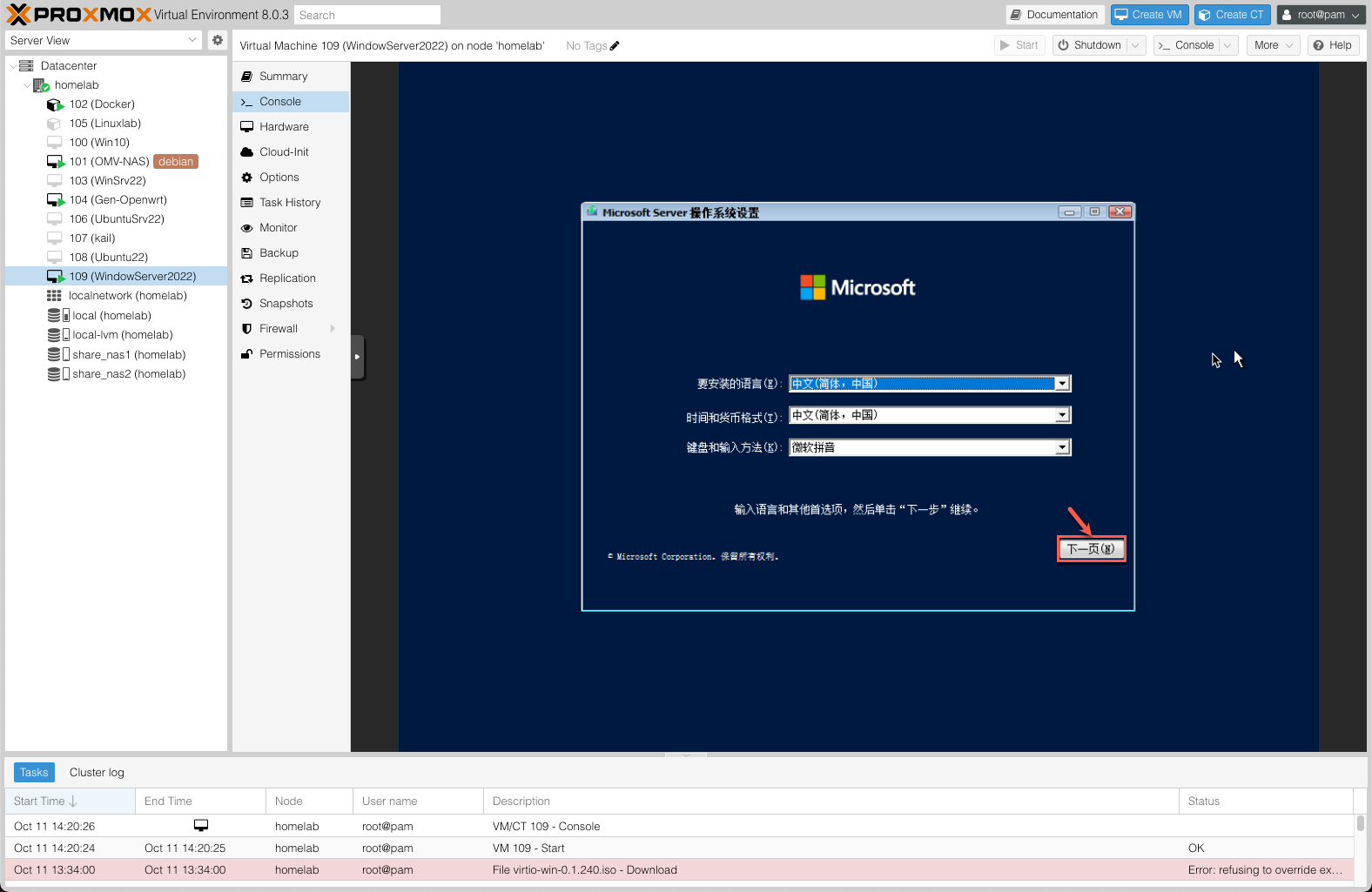Open the Options menu item
This screenshot has height=892, width=1372.
click(x=291, y=178)
